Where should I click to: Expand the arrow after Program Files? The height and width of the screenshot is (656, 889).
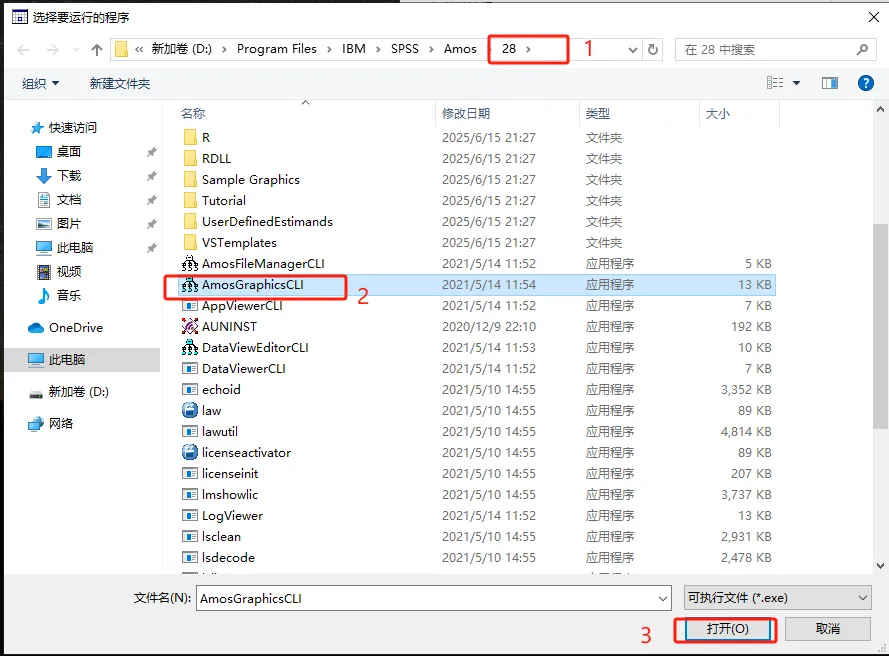(329, 49)
